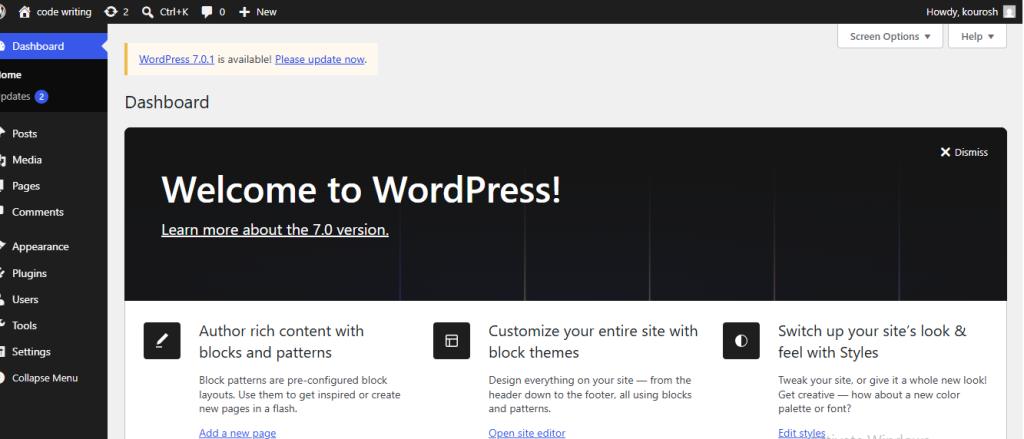Open the comments bubble icon in the admin bar
The image size is (1024, 439).
point(207,12)
